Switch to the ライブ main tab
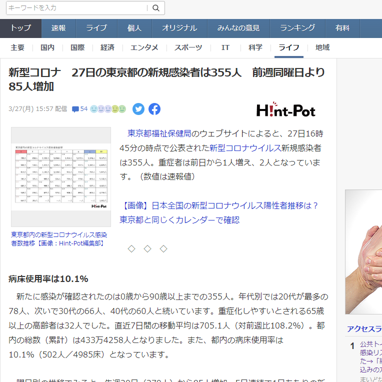 pyautogui.click(x=97, y=28)
